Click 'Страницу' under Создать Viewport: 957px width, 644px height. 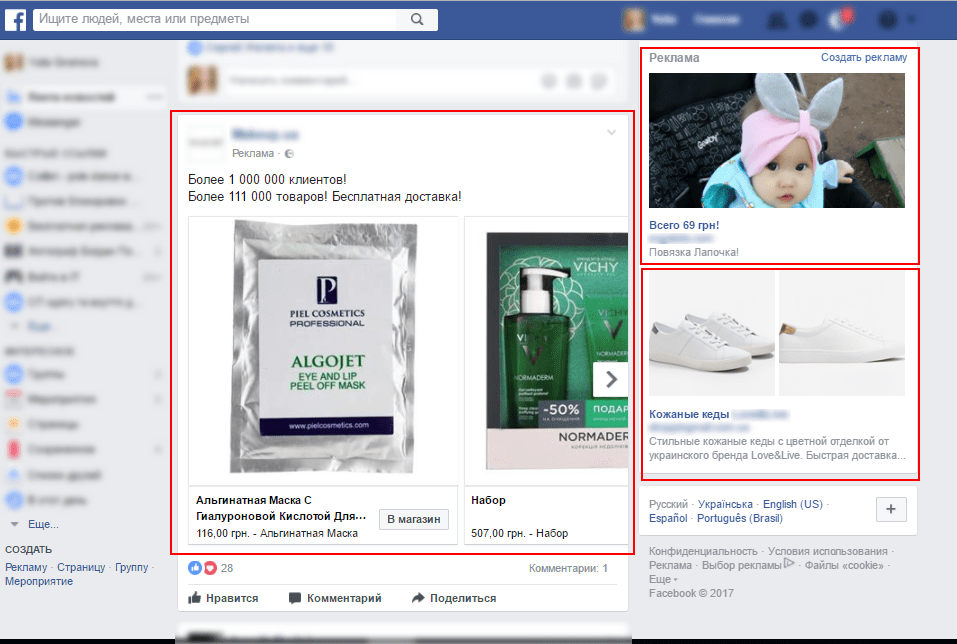(x=81, y=567)
